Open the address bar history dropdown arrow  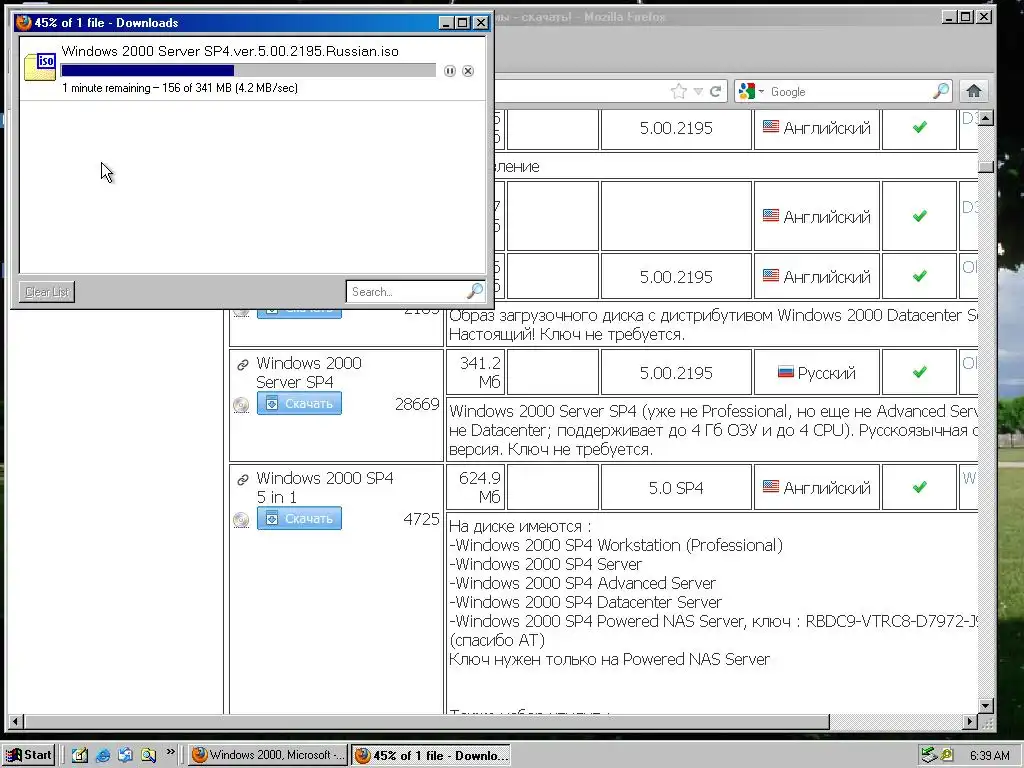point(698,91)
